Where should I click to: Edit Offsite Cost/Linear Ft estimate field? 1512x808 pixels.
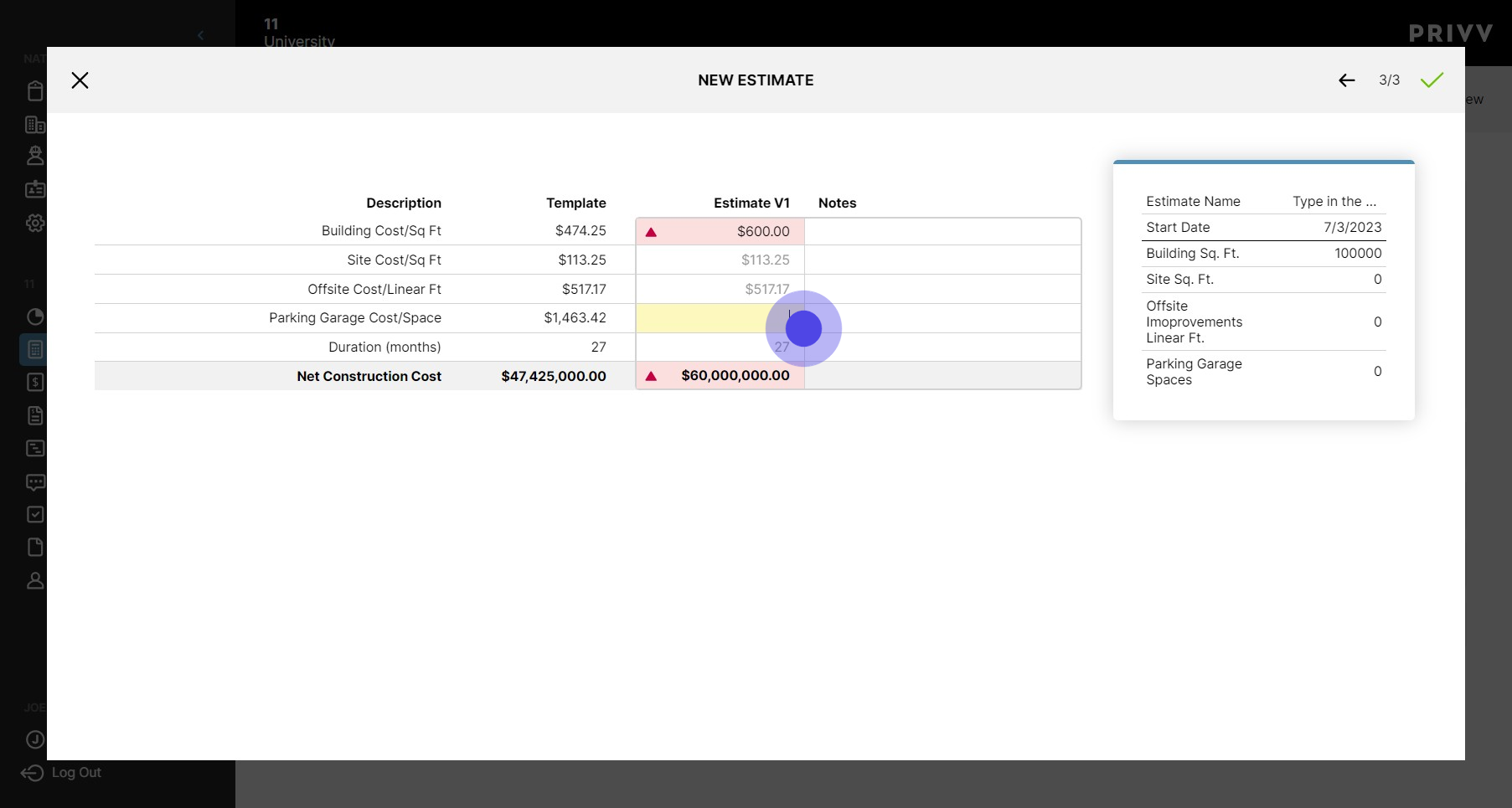[720, 289]
